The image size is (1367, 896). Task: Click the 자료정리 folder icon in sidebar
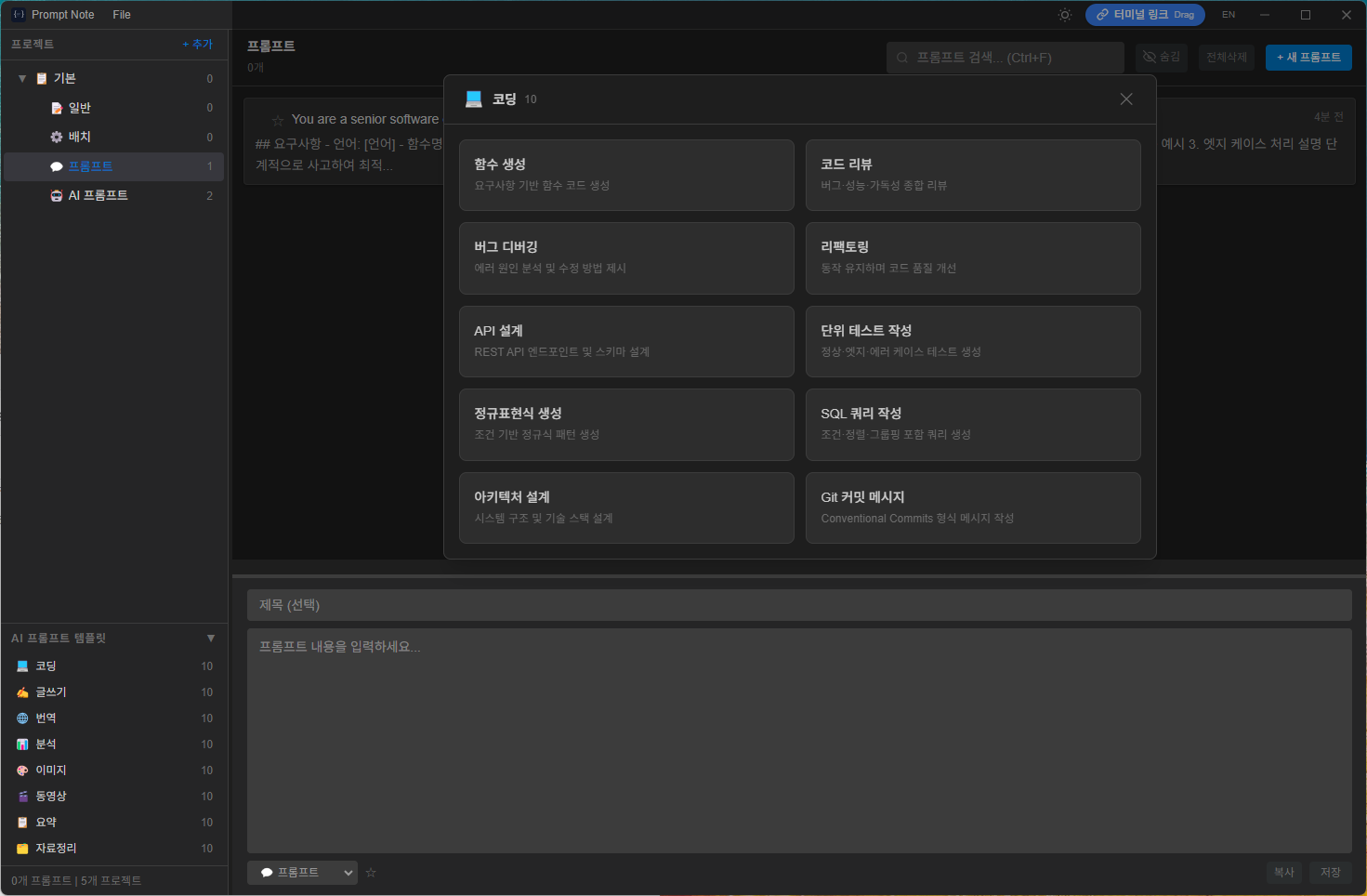[x=20, y=848]
